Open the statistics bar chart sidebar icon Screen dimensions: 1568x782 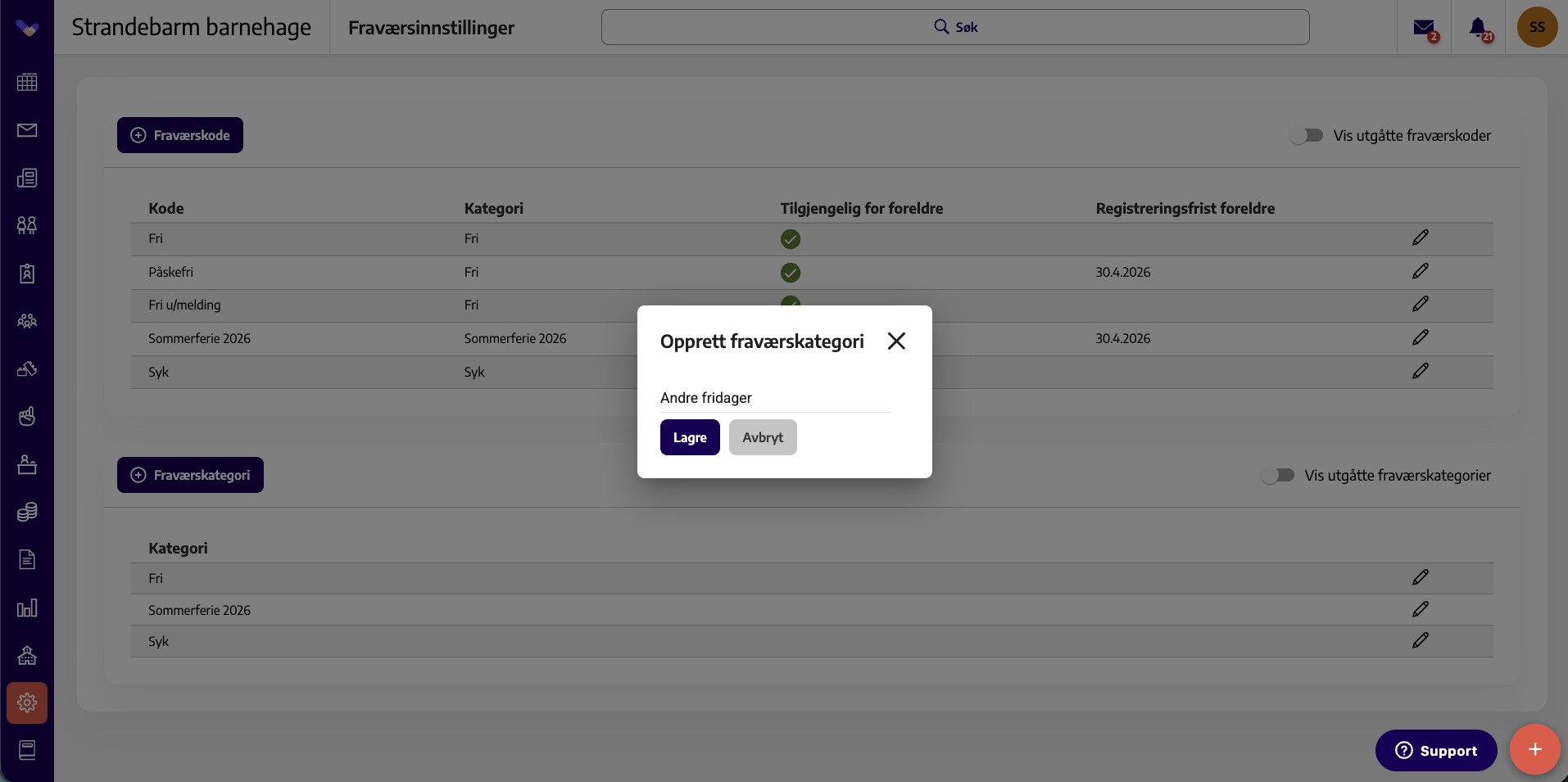coord(27,608)
